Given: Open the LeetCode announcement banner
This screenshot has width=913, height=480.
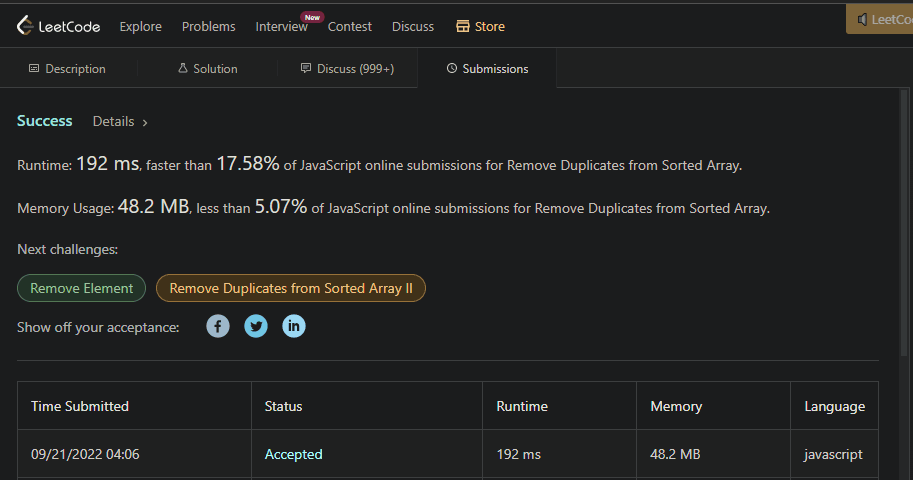Looking at the screenshot, I should (879, 20).
